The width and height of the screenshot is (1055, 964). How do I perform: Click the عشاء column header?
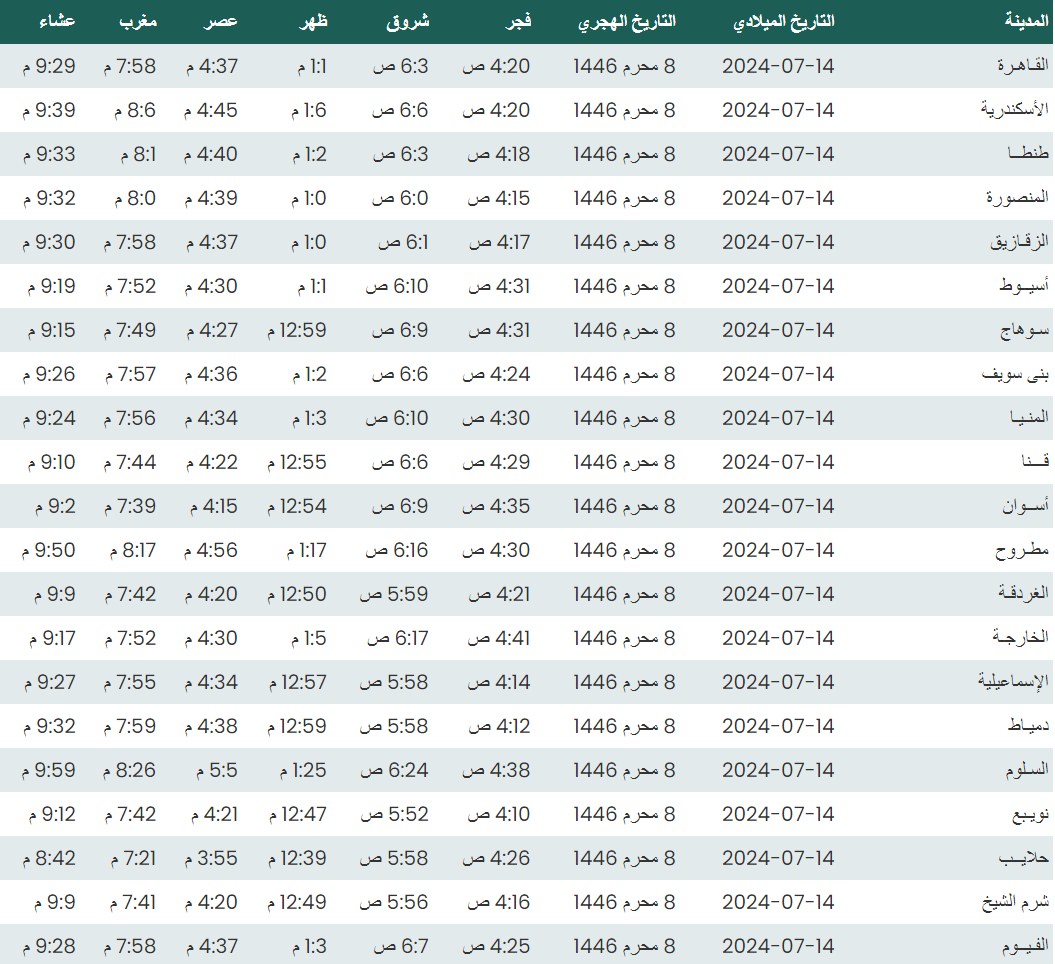pos(56,21)
